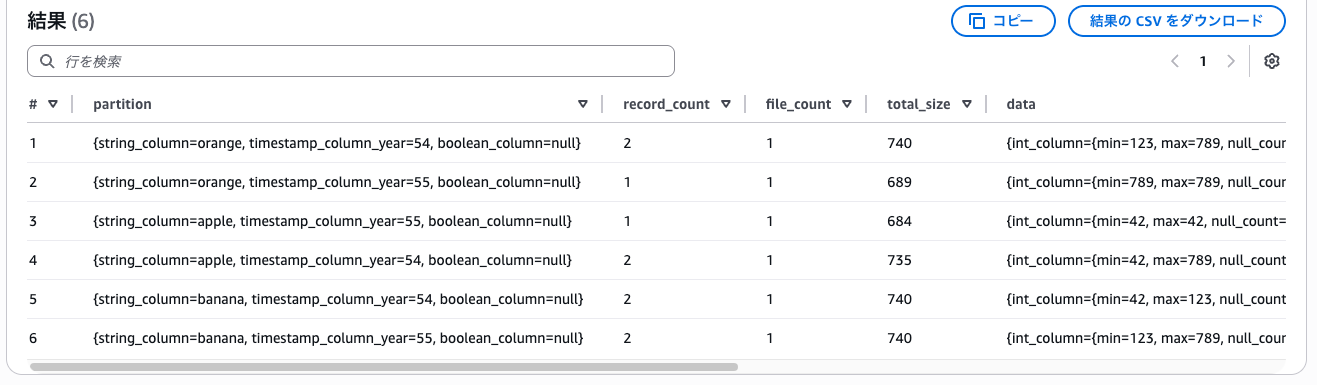Select partition banana year=54 cell

[338, 299]
